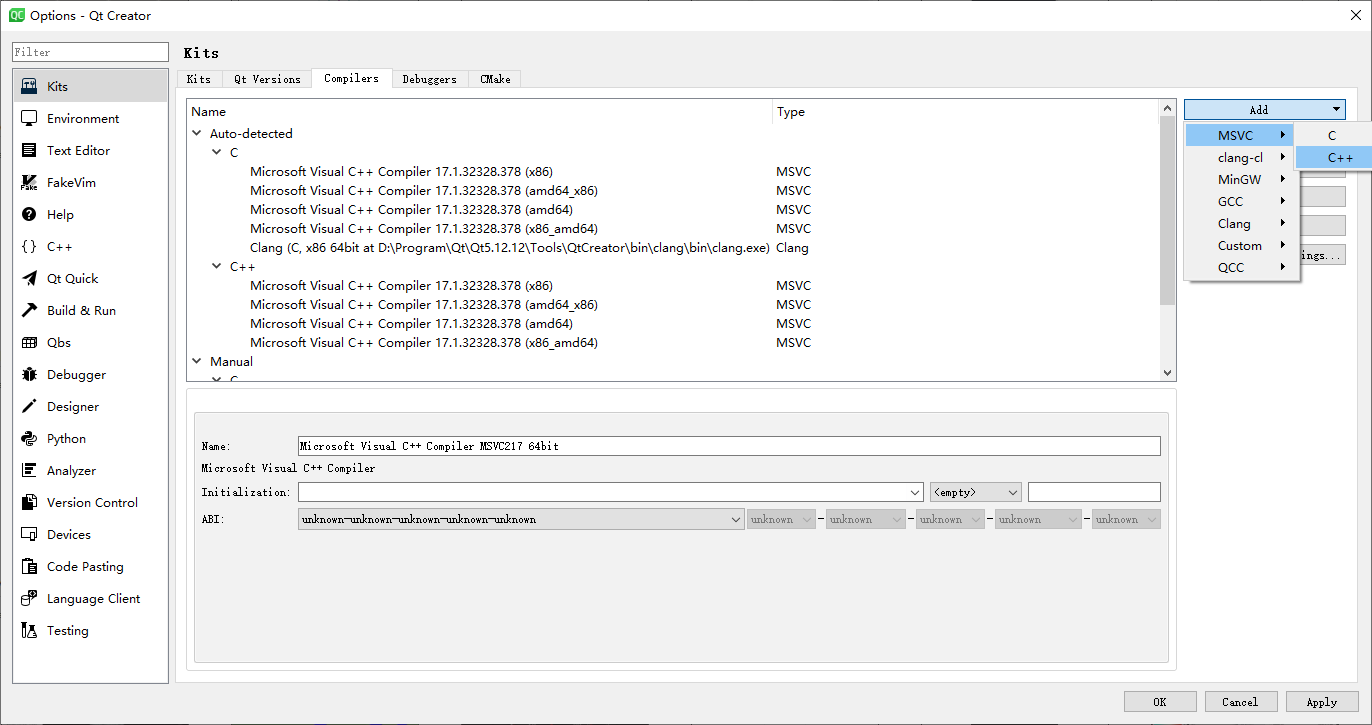The image size is (1372, 725).
Task: Collapse the Auto-detected tree group
Action: coord(197,133)
